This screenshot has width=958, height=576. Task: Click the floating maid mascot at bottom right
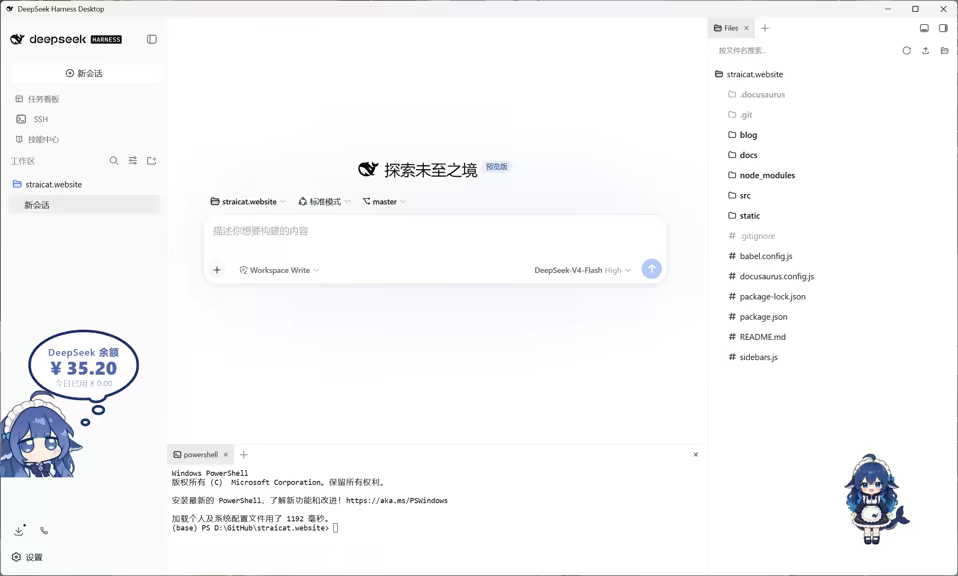pos(875,499)
